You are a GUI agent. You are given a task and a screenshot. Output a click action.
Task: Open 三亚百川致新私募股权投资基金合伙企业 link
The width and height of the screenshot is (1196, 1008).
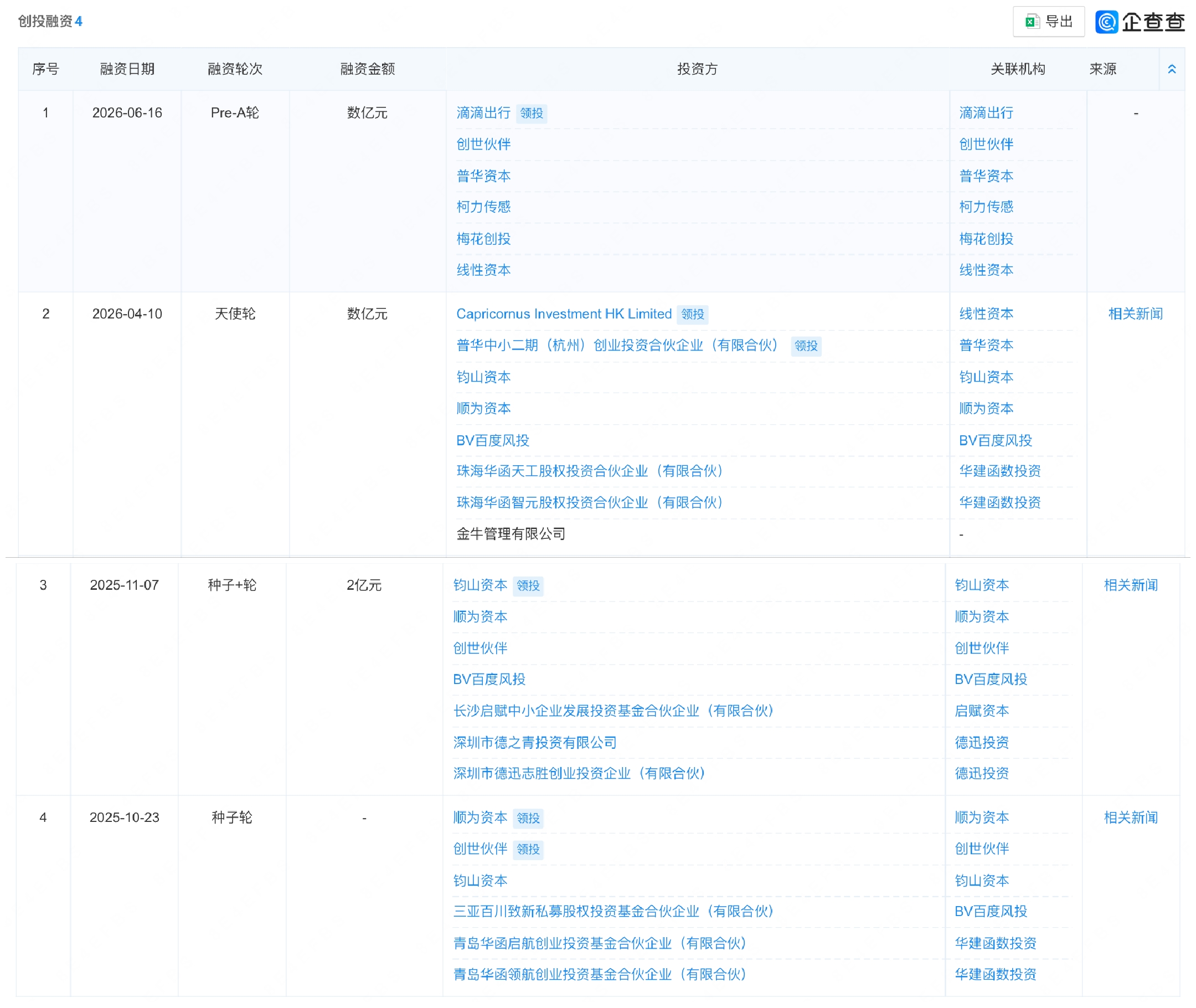614,911
